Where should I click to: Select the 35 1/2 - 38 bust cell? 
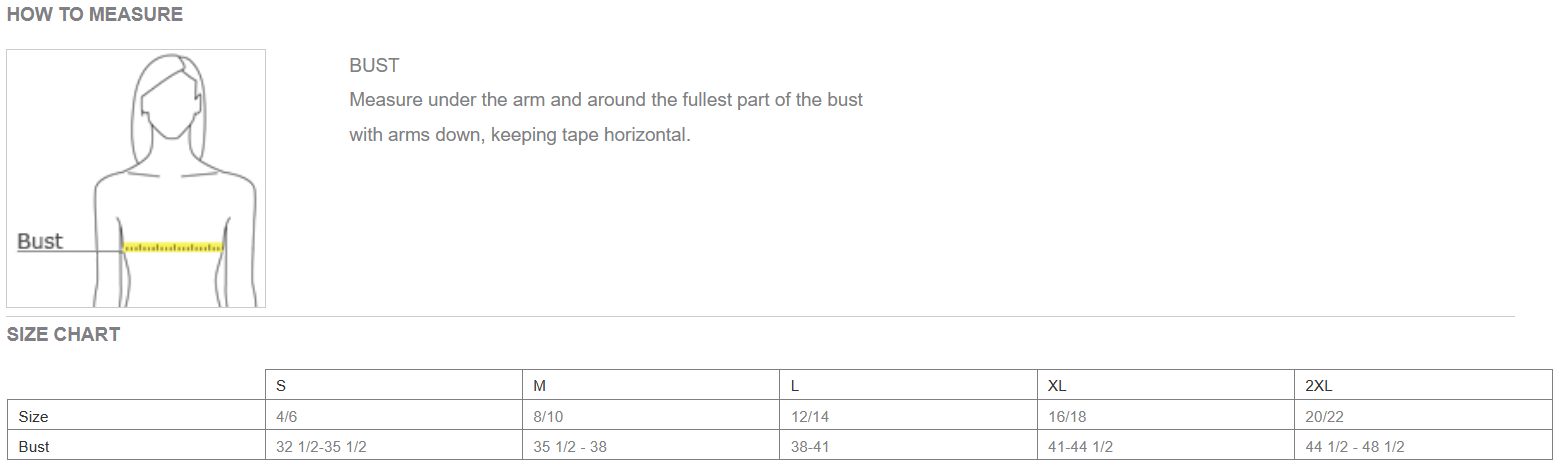click(570, 447)
